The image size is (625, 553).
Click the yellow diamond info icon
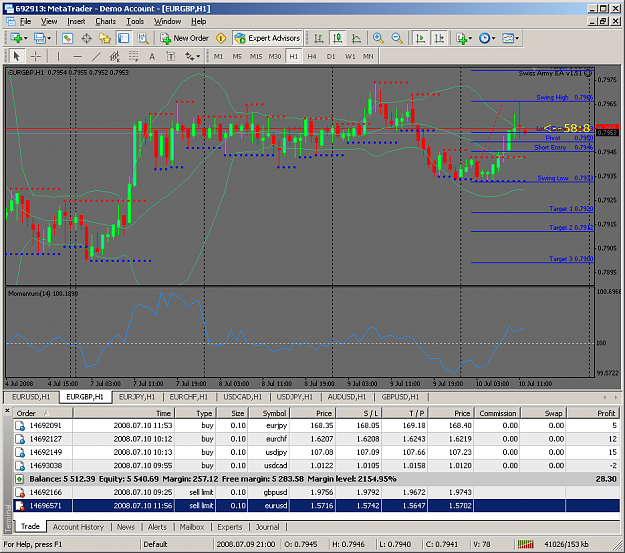221,38
